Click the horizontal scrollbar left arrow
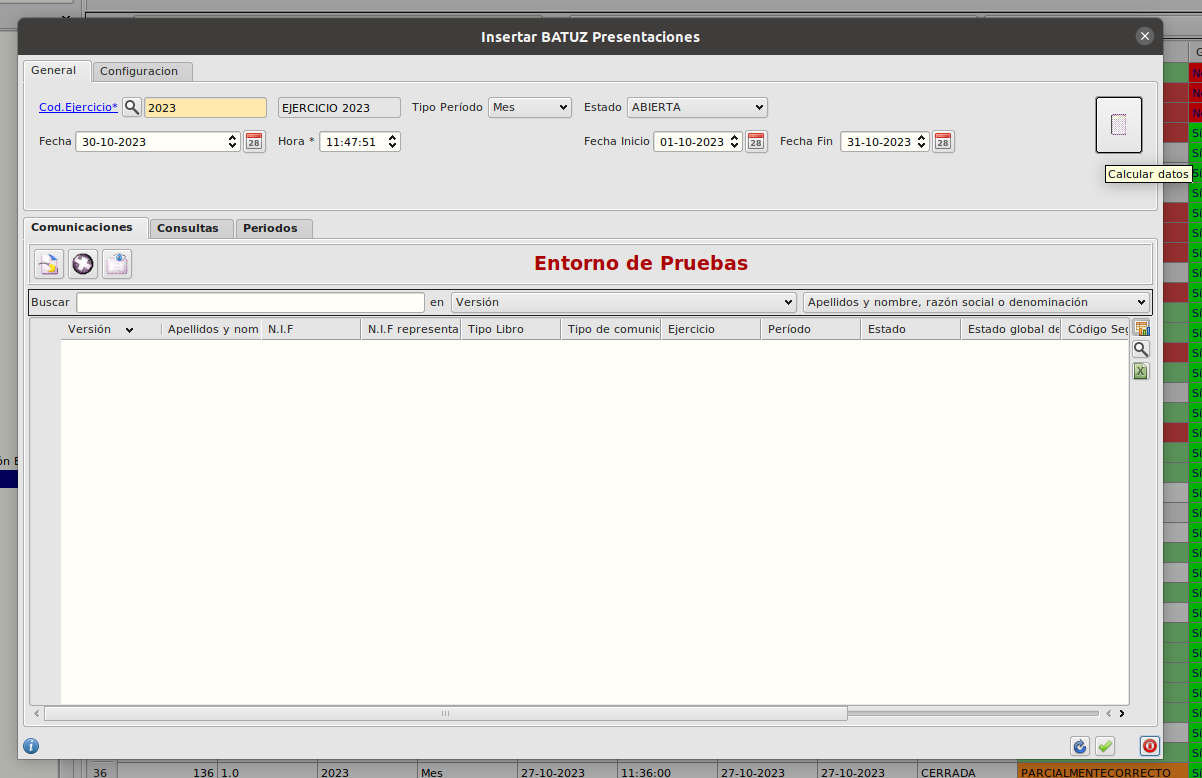 click(x=37, y=714)
